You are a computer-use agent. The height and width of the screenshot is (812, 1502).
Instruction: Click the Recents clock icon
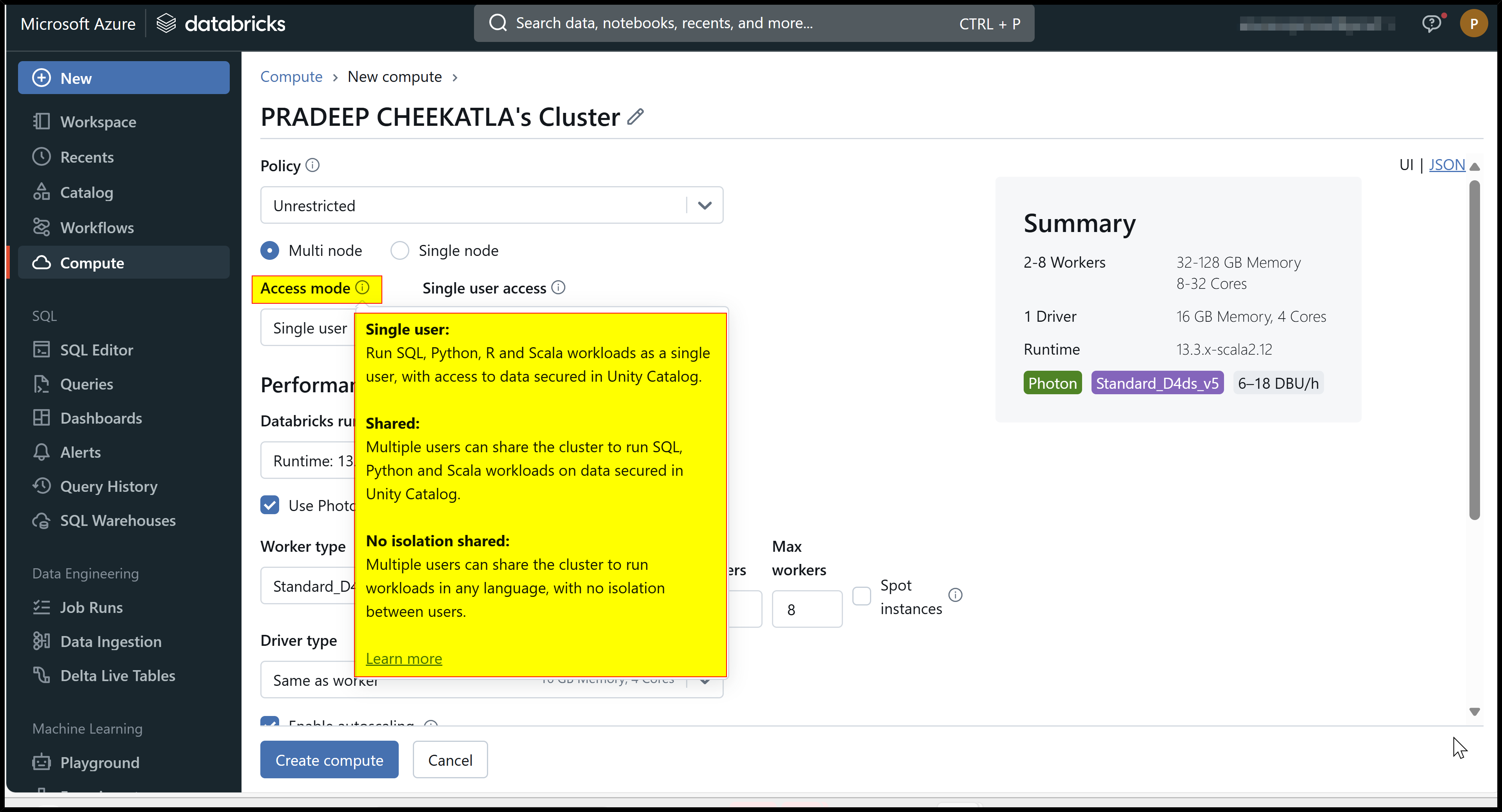pyautogui.click(x=42, y=157)
